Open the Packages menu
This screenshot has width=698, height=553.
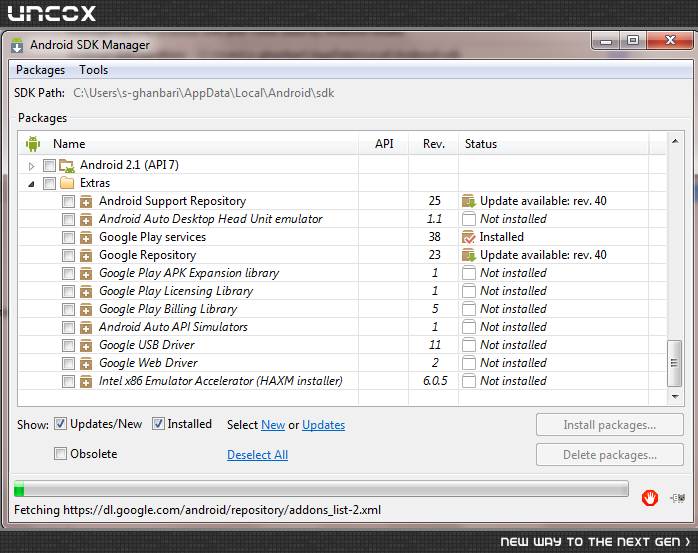click(x=41, y=70)
